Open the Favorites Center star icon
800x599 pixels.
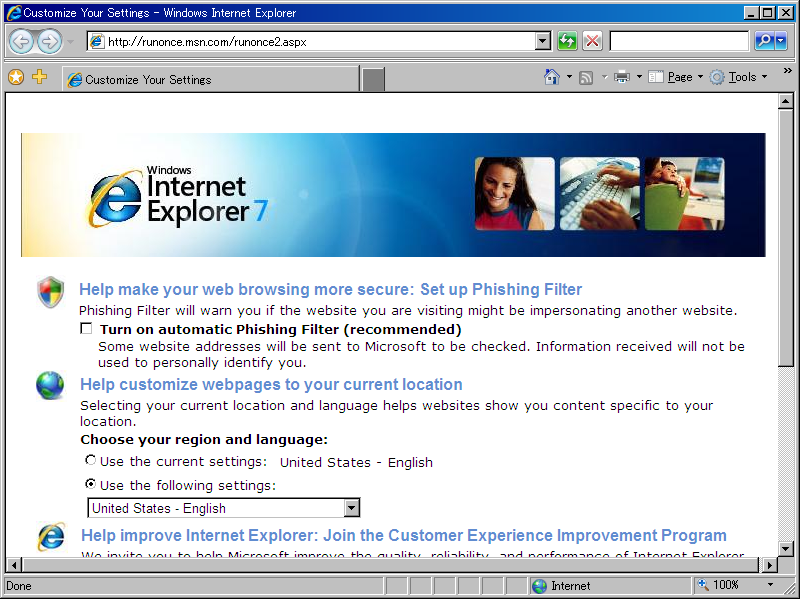point(16,78)
